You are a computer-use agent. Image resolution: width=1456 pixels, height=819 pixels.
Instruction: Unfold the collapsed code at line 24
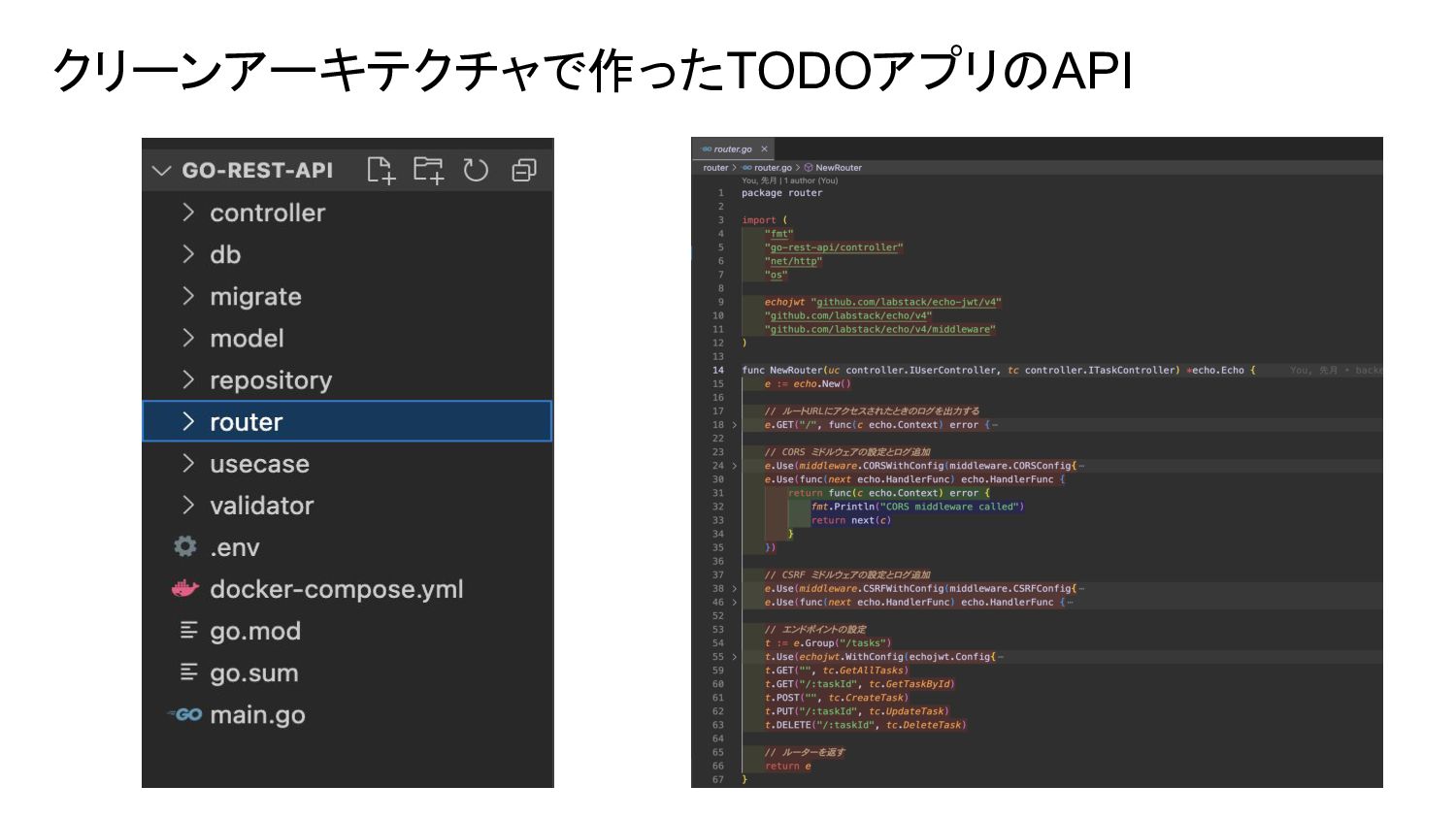734,466
